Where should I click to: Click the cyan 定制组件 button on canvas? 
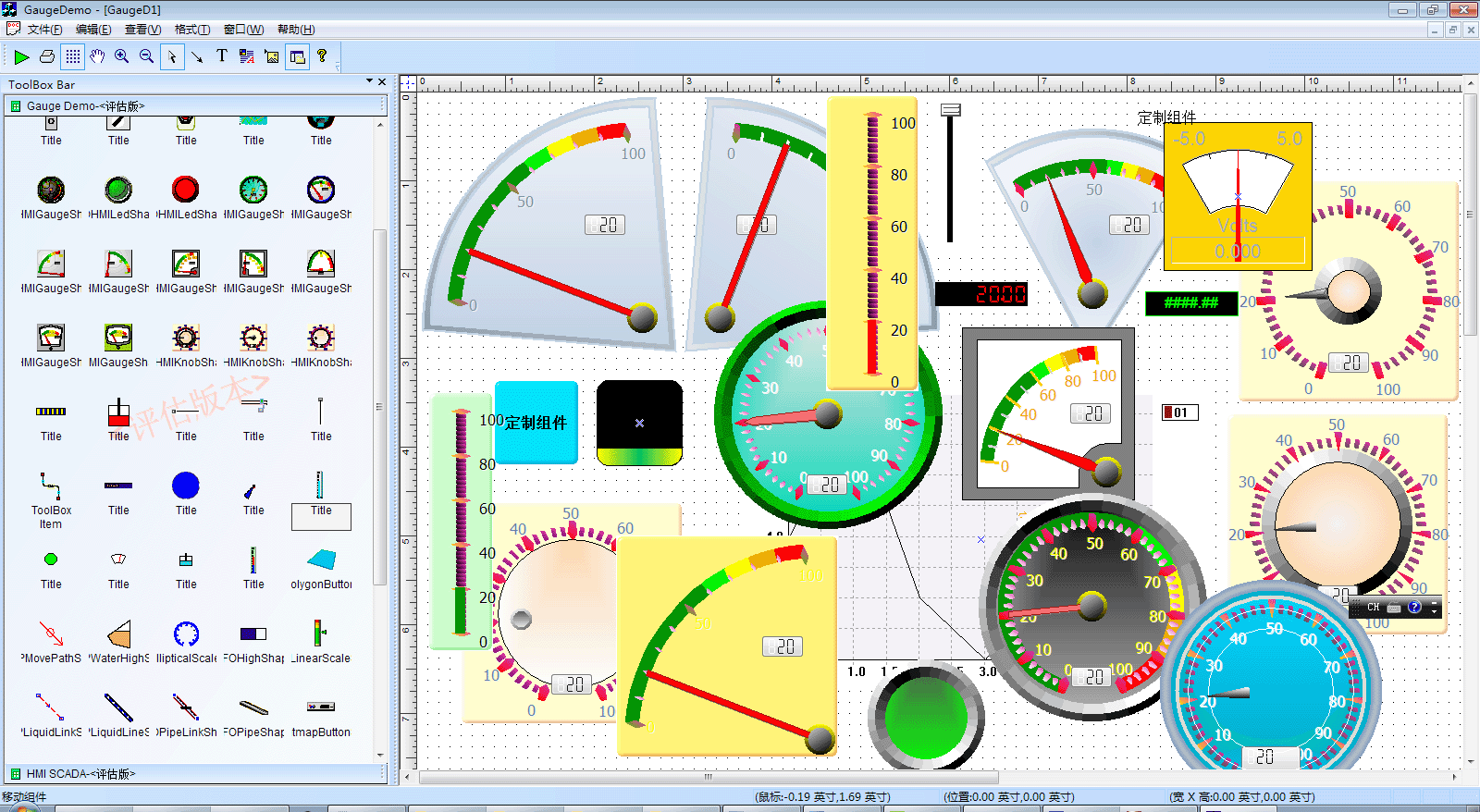(536, 423)
